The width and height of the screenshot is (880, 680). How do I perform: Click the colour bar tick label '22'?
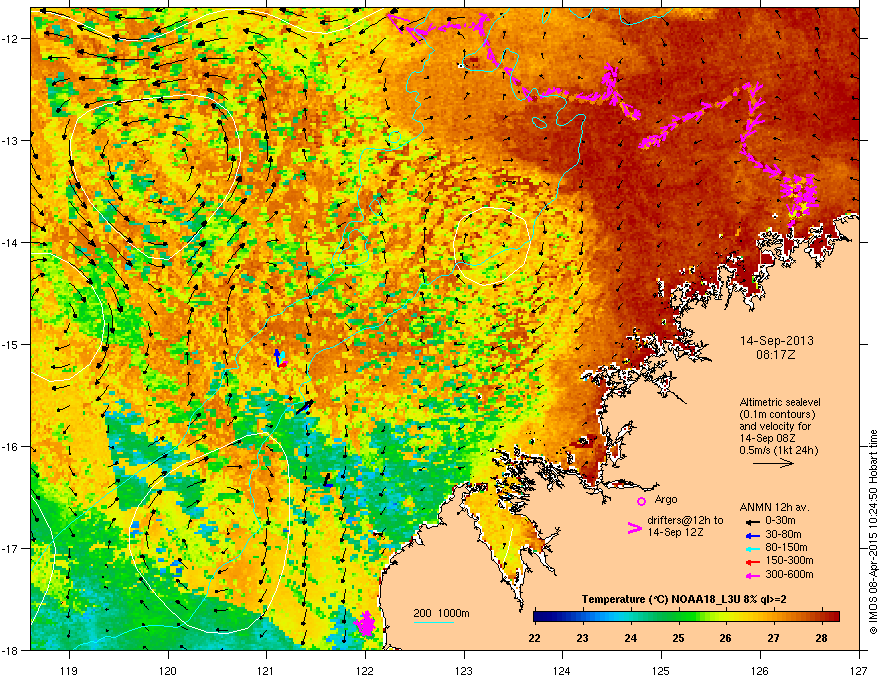tap(535, 638)
